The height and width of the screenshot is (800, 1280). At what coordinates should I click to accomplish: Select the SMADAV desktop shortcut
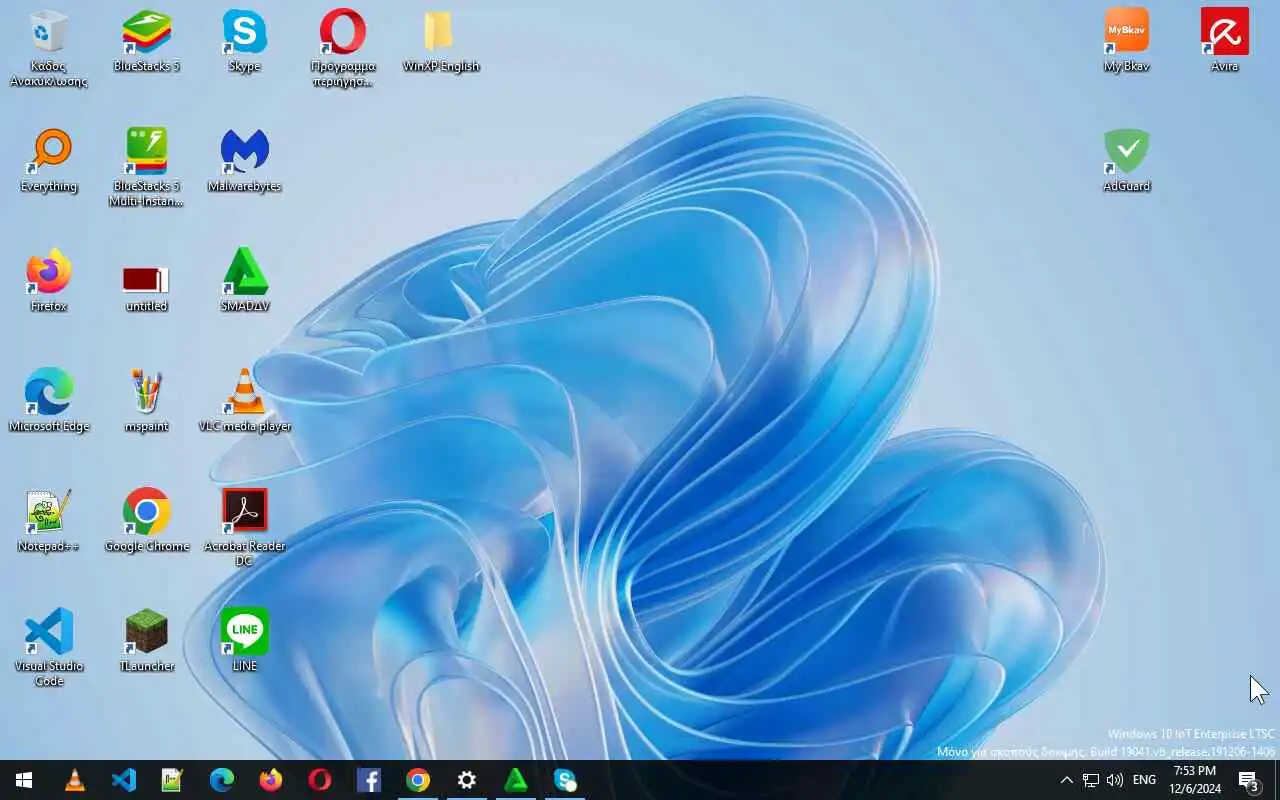[245, 280]
